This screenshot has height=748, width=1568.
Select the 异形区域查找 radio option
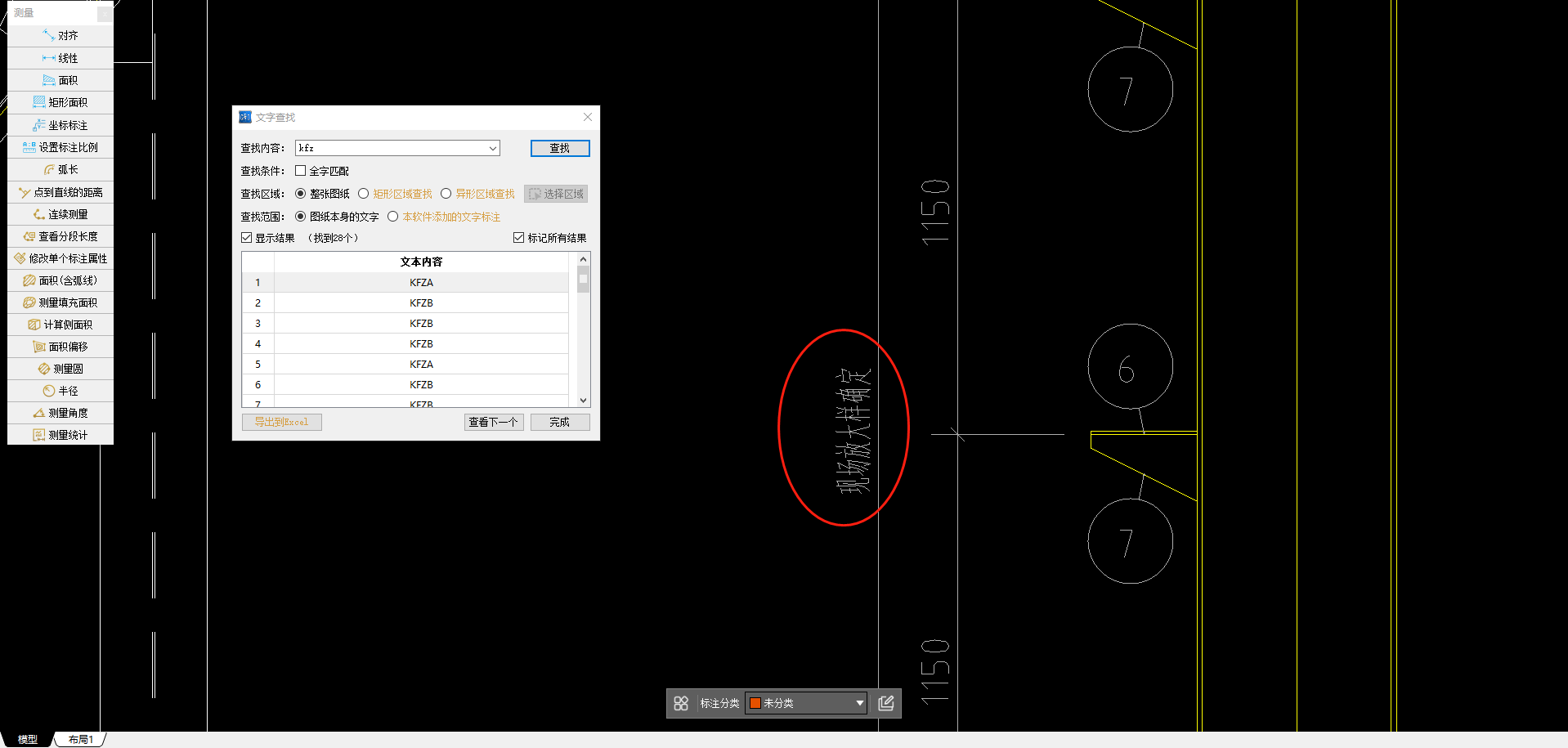pos(446,194)
